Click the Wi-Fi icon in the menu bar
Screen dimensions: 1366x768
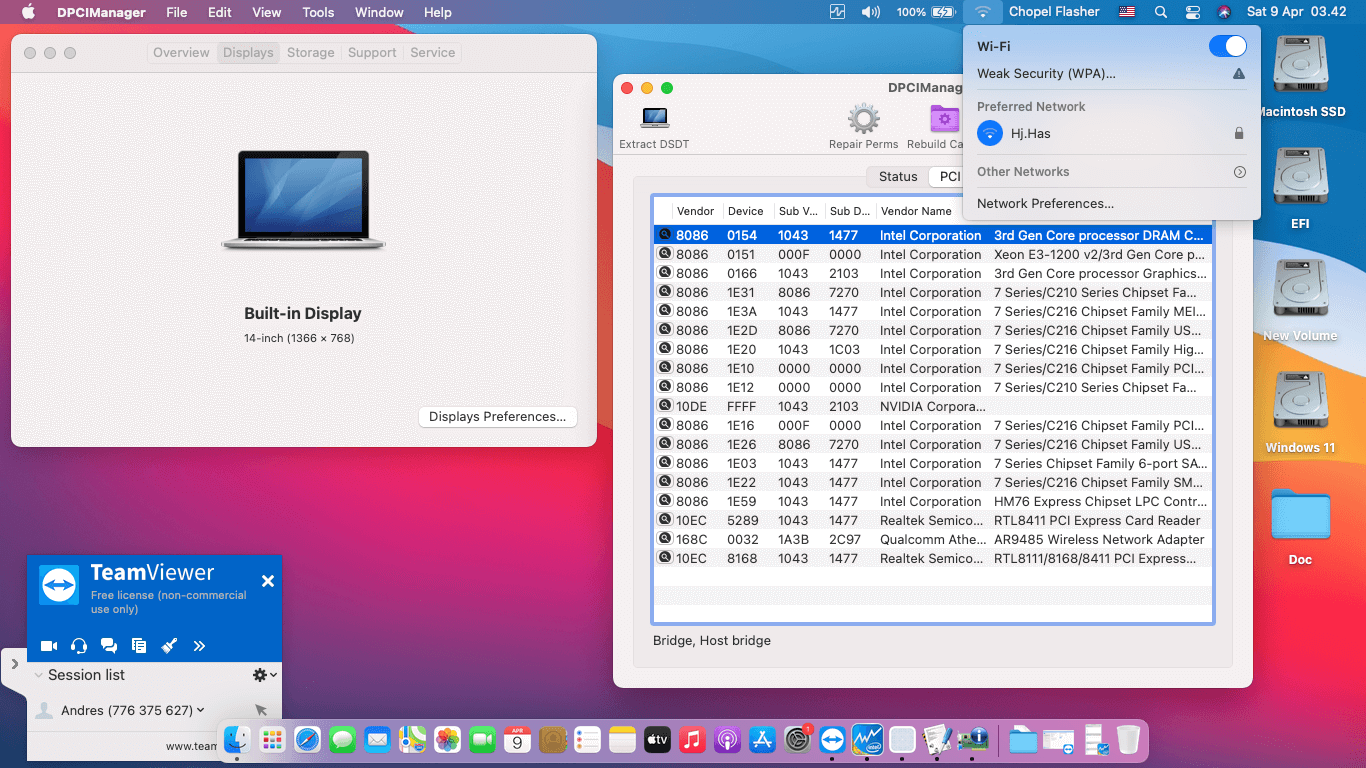point(983,12)
